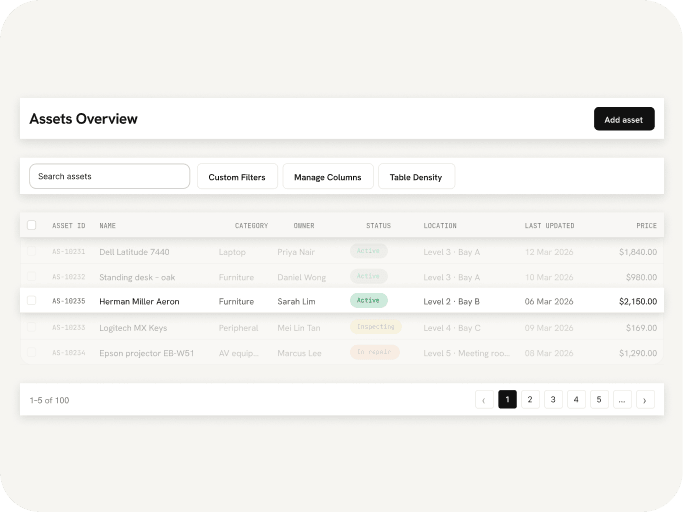Click asset ID AS-10235
Viewport: 683px width, 512px height.
point(69,301)
